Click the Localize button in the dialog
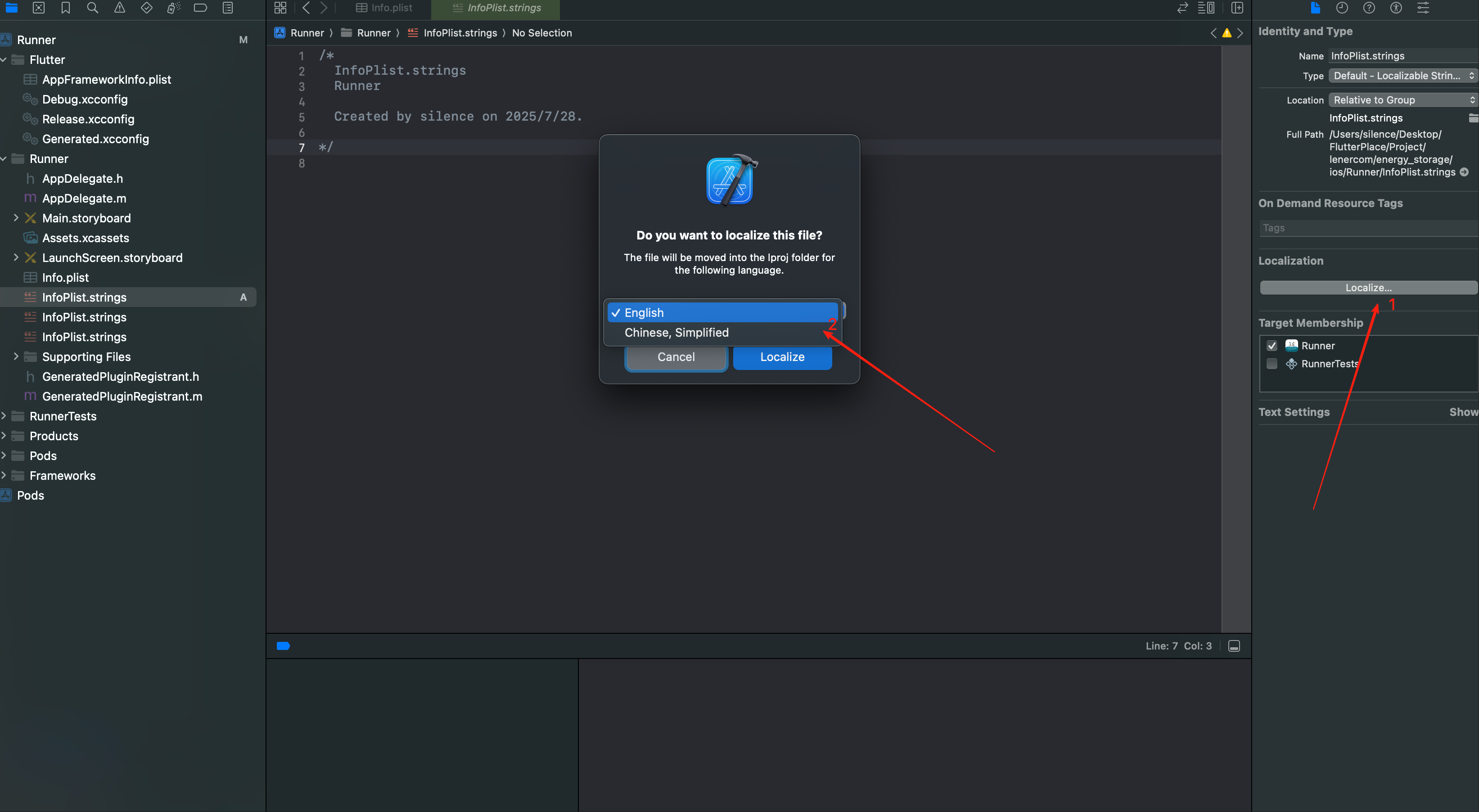1479x812 pixels. pos(782,356)
